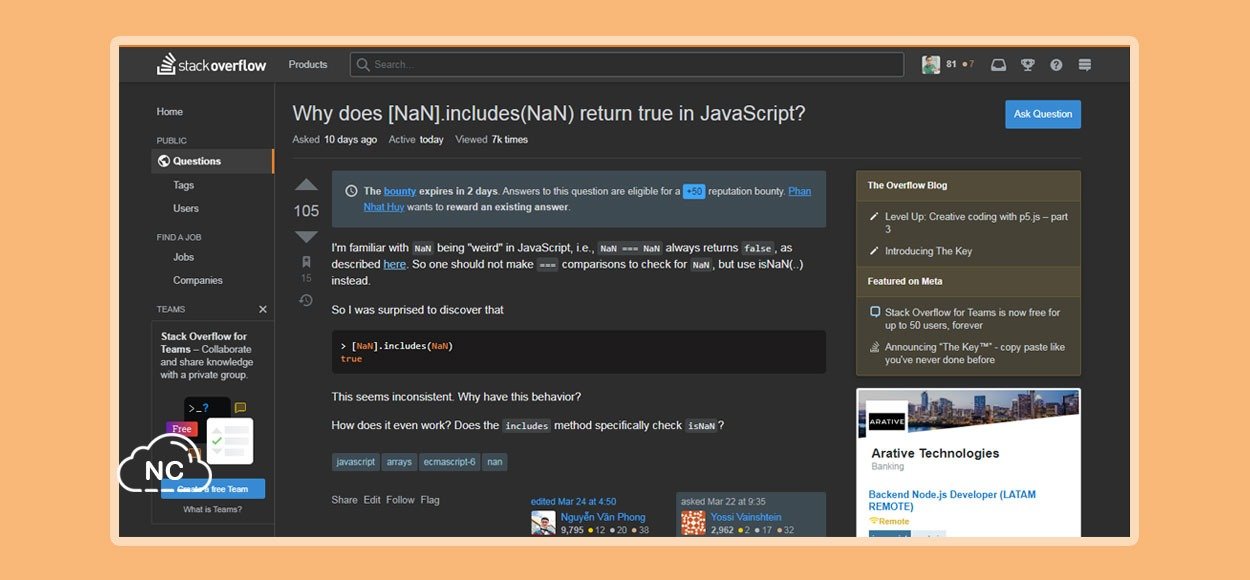Open Nguyễn Văn Phong's profile link
This screenshot has height=580, width=1250.
603,517
